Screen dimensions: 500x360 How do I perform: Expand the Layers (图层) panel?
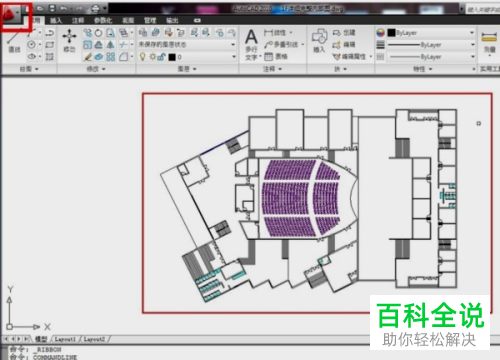point(187,69)
